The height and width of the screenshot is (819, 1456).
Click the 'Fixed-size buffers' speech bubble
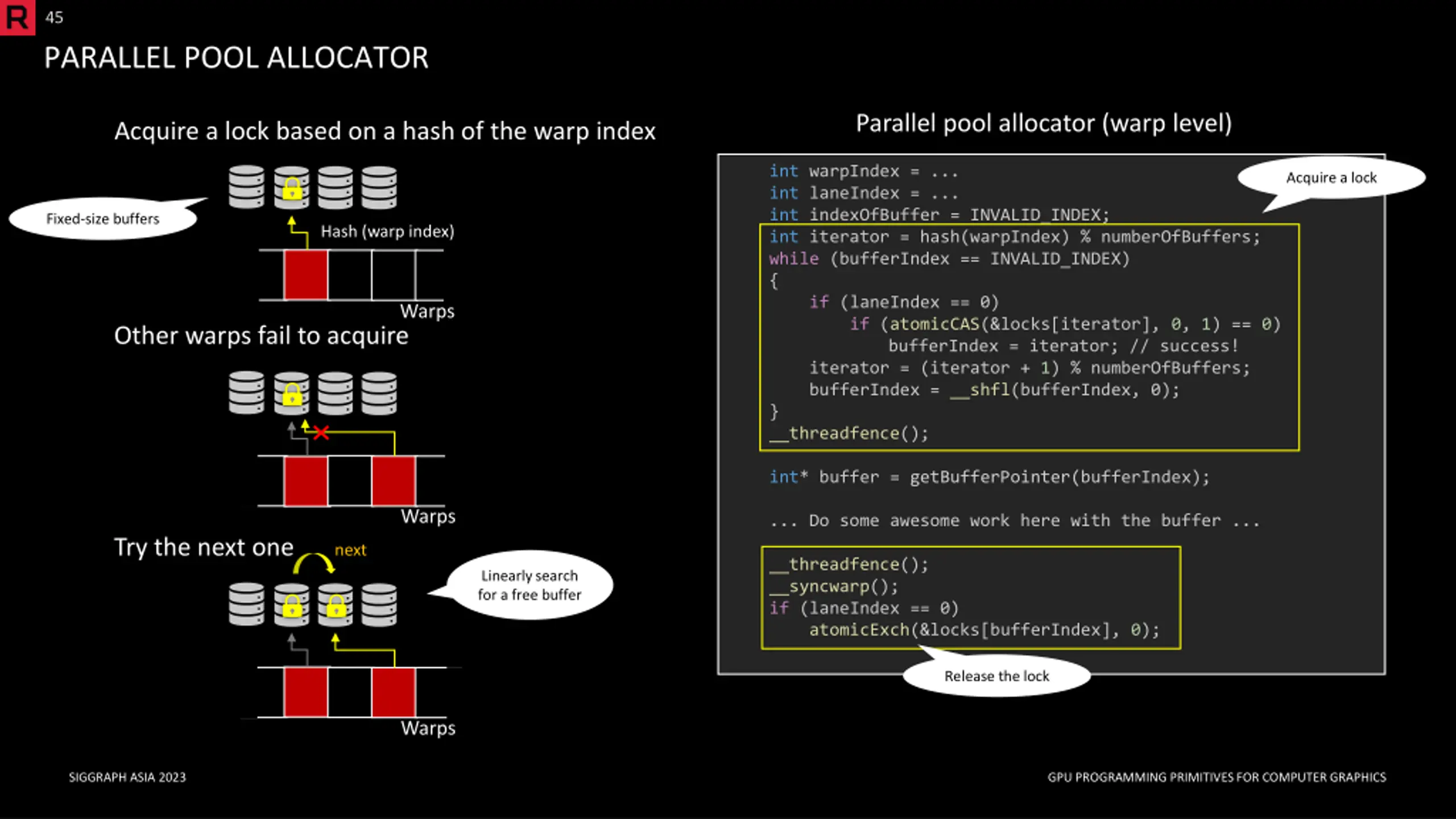pos(104,218)
